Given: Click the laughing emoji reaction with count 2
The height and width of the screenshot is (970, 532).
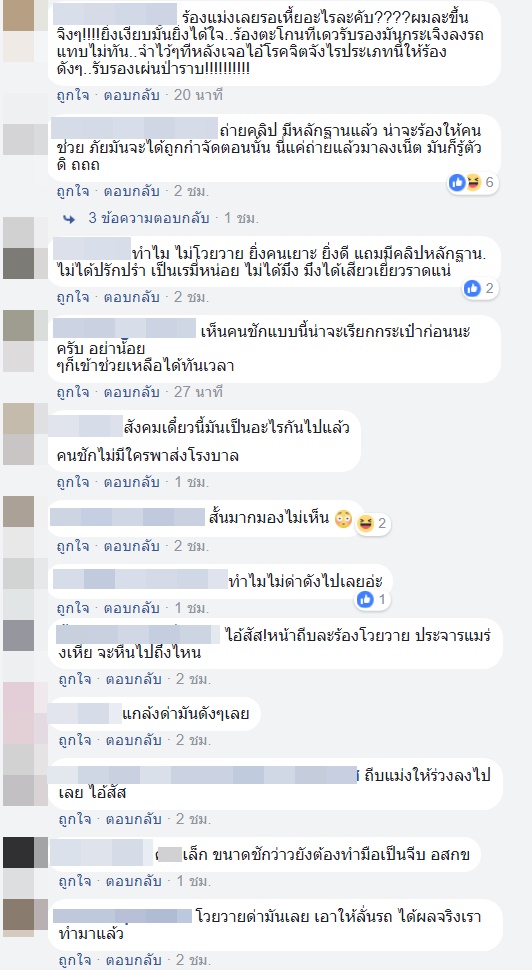Looking at the screenshot, I should (x=365, y=524).
